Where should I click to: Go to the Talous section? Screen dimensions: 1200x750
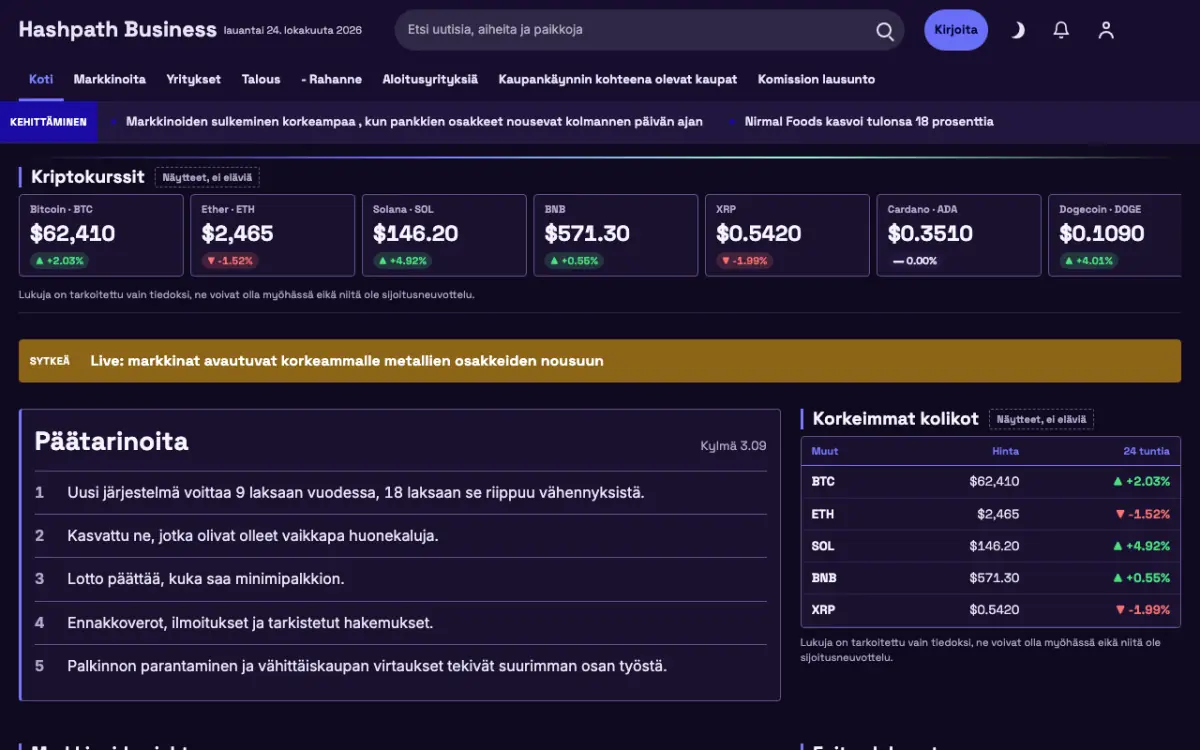click(261, 79)
